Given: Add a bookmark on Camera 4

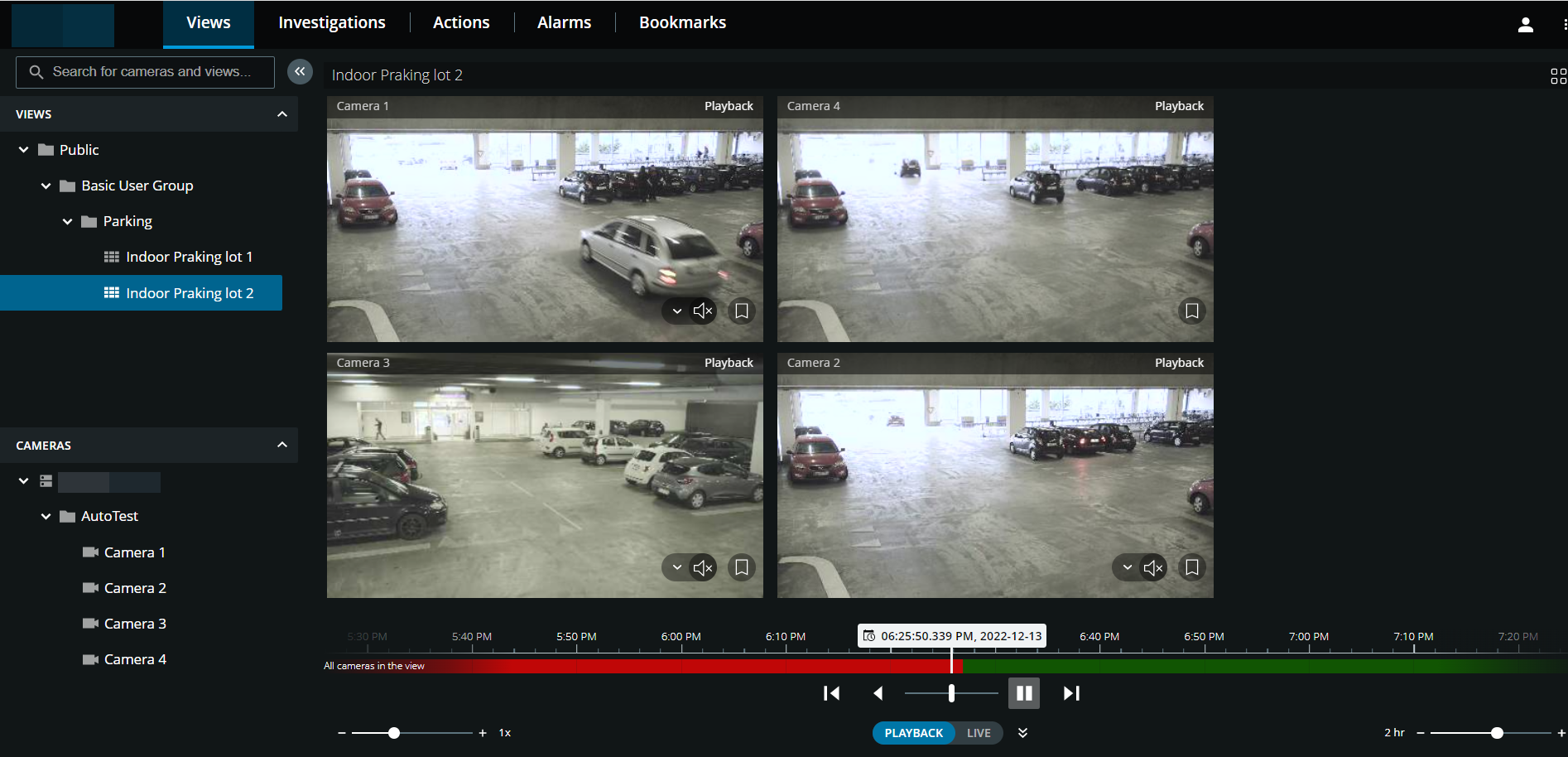Looking at the screenshot, I should tap(1192, 311).
